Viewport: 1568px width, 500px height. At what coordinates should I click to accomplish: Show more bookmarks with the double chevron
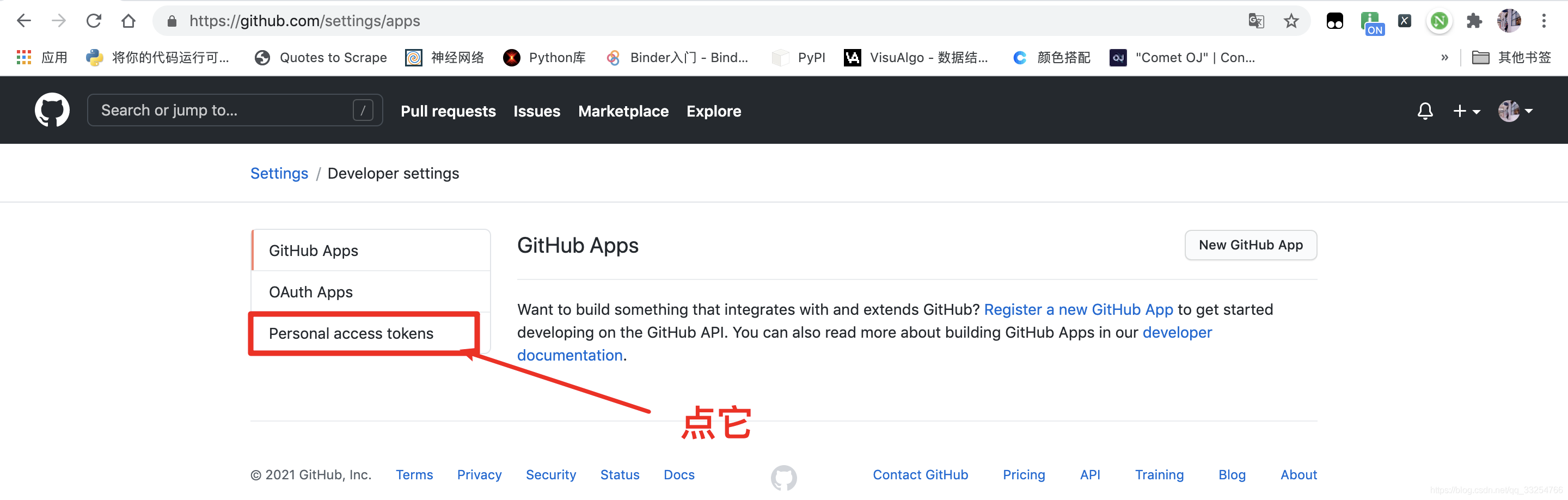tap(1444, 57)
